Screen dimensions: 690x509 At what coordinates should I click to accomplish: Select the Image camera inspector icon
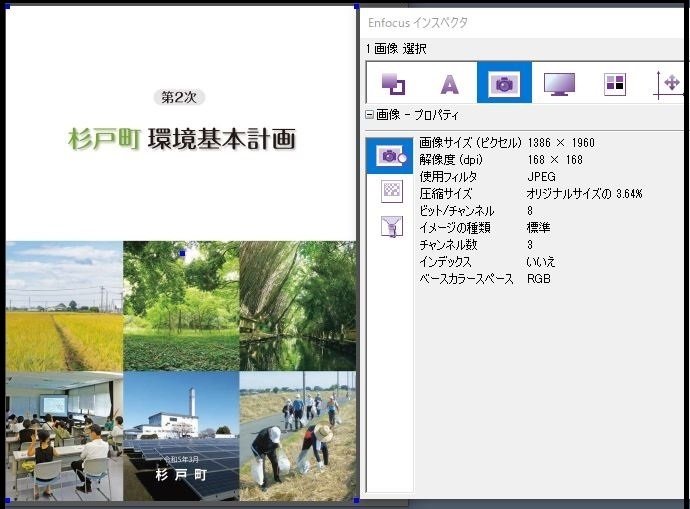click(x=504, y=83)
